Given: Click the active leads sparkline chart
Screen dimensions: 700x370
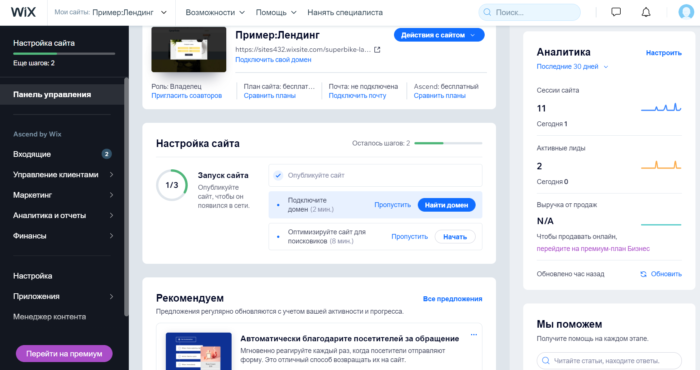Looking at the screenshot, I should (661, 165).
